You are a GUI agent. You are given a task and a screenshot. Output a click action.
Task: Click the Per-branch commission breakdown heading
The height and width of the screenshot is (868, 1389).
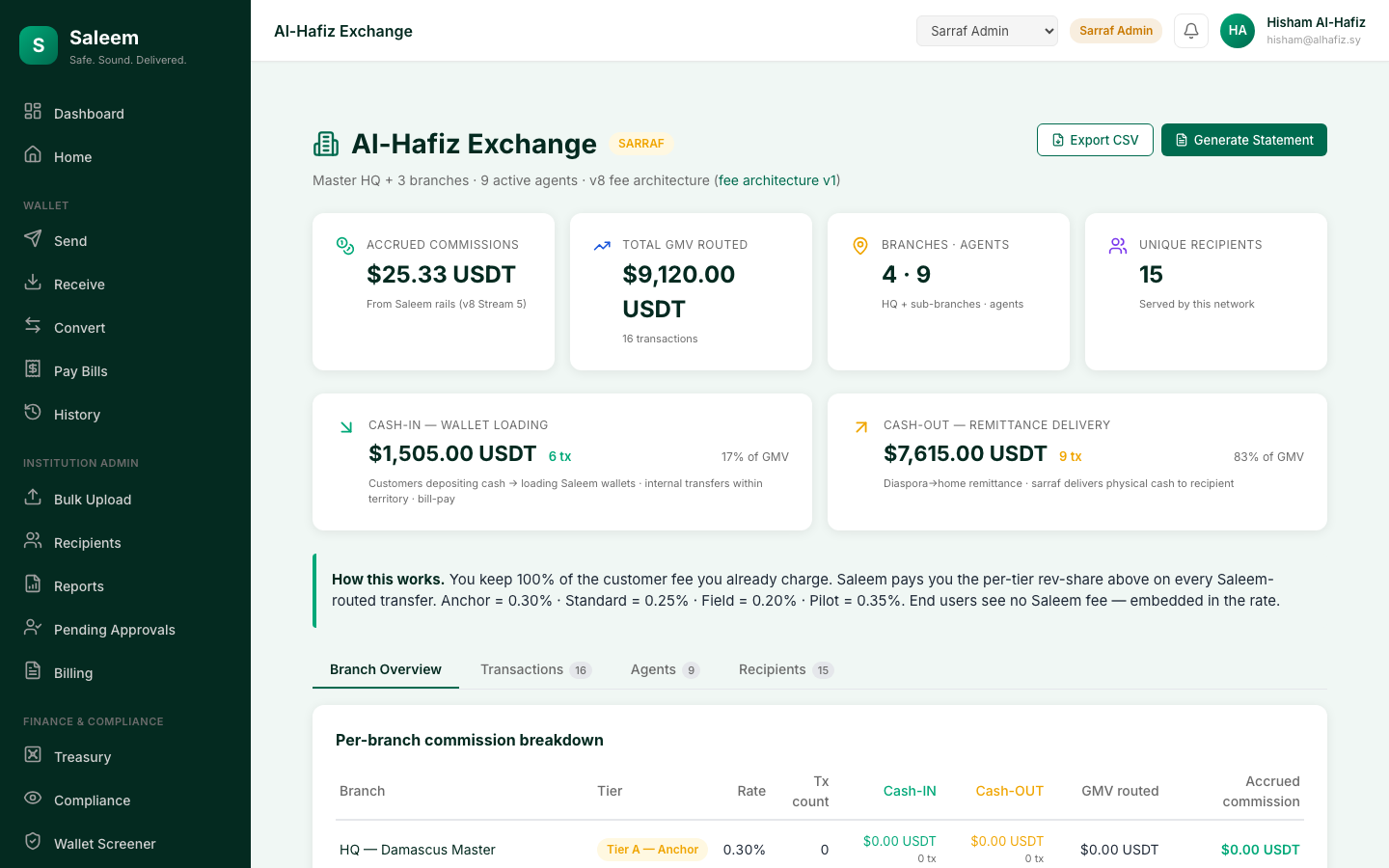coord(470,740)
